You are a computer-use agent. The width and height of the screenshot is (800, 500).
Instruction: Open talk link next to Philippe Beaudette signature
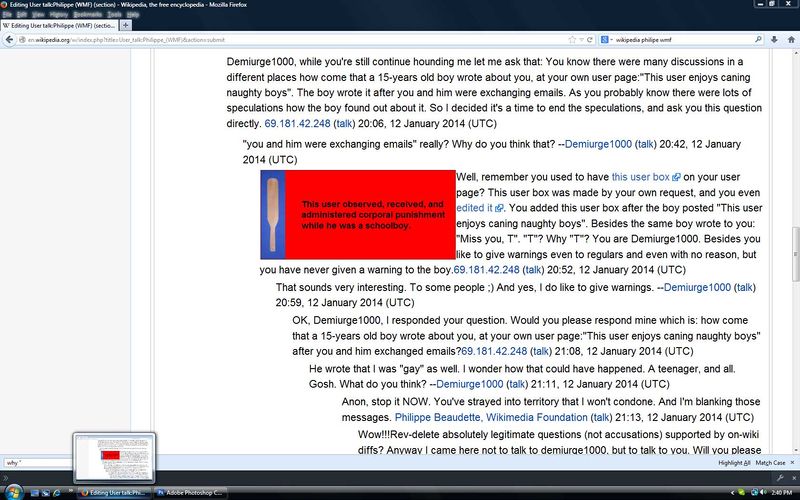[x=601, y=417]
